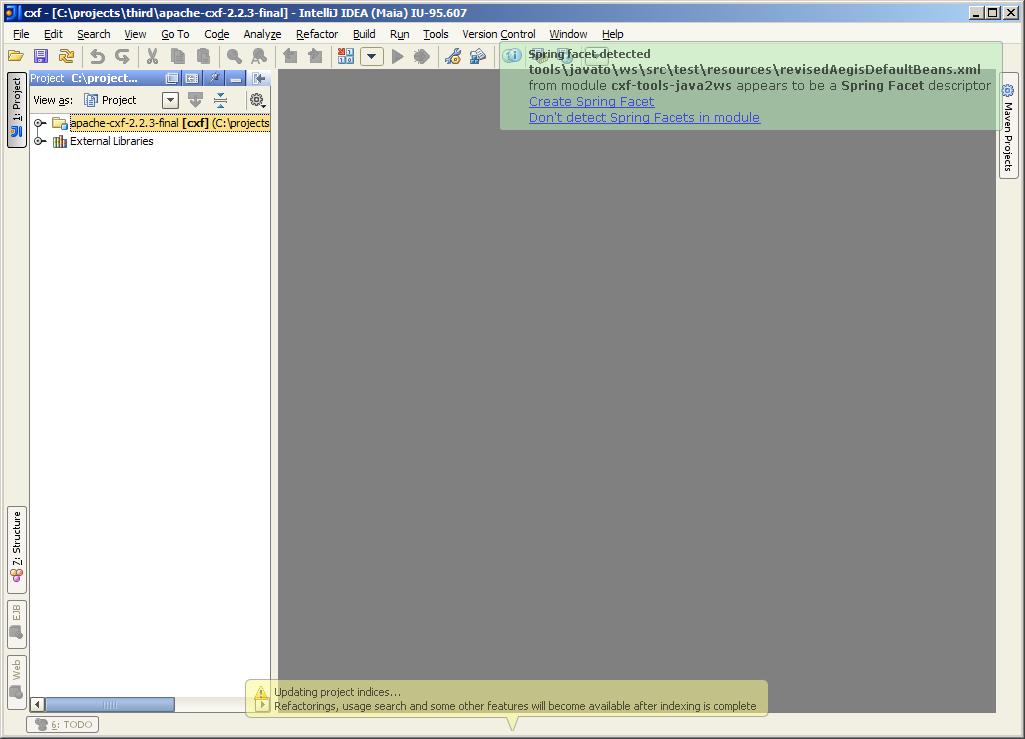Open the View as Project dropdown
Viewport: 1025px width, 739px height.
170,100
